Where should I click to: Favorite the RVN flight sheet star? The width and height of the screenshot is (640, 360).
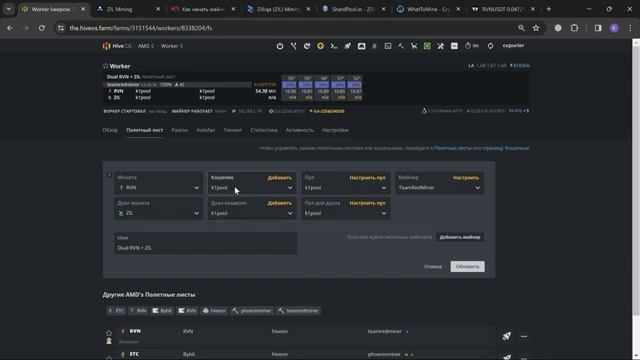click(109, 333)
